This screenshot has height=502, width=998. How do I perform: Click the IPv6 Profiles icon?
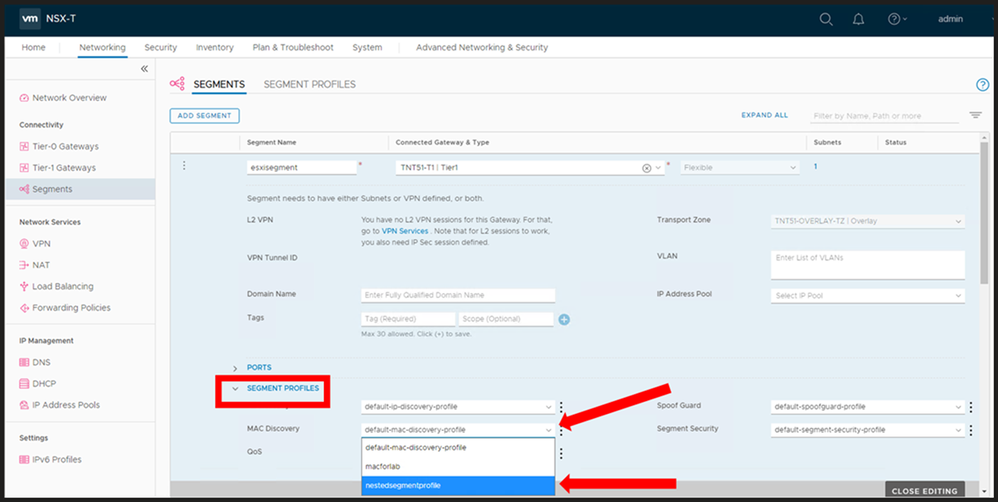tap(24, 459)
